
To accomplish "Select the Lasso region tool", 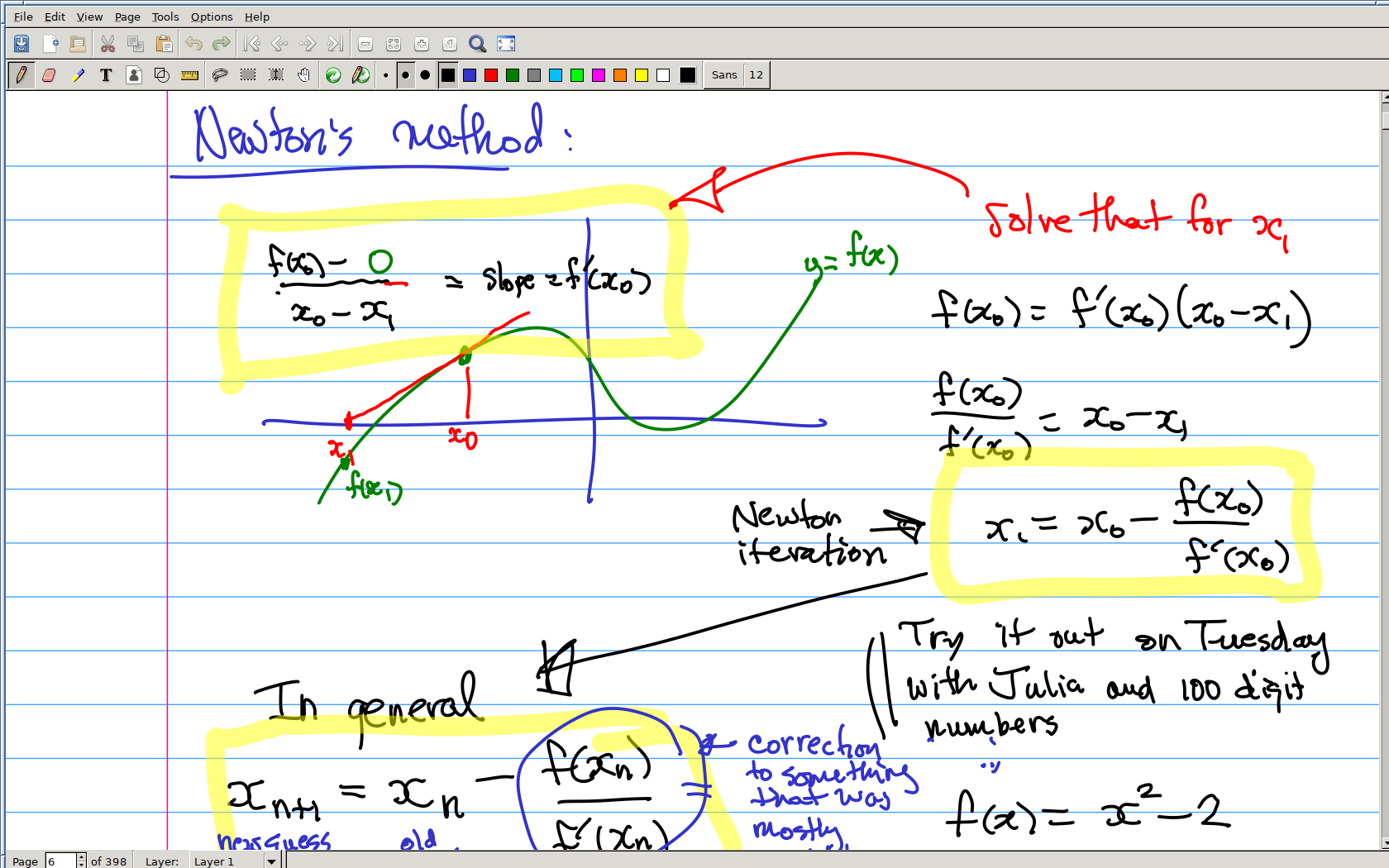I will 220,75.
